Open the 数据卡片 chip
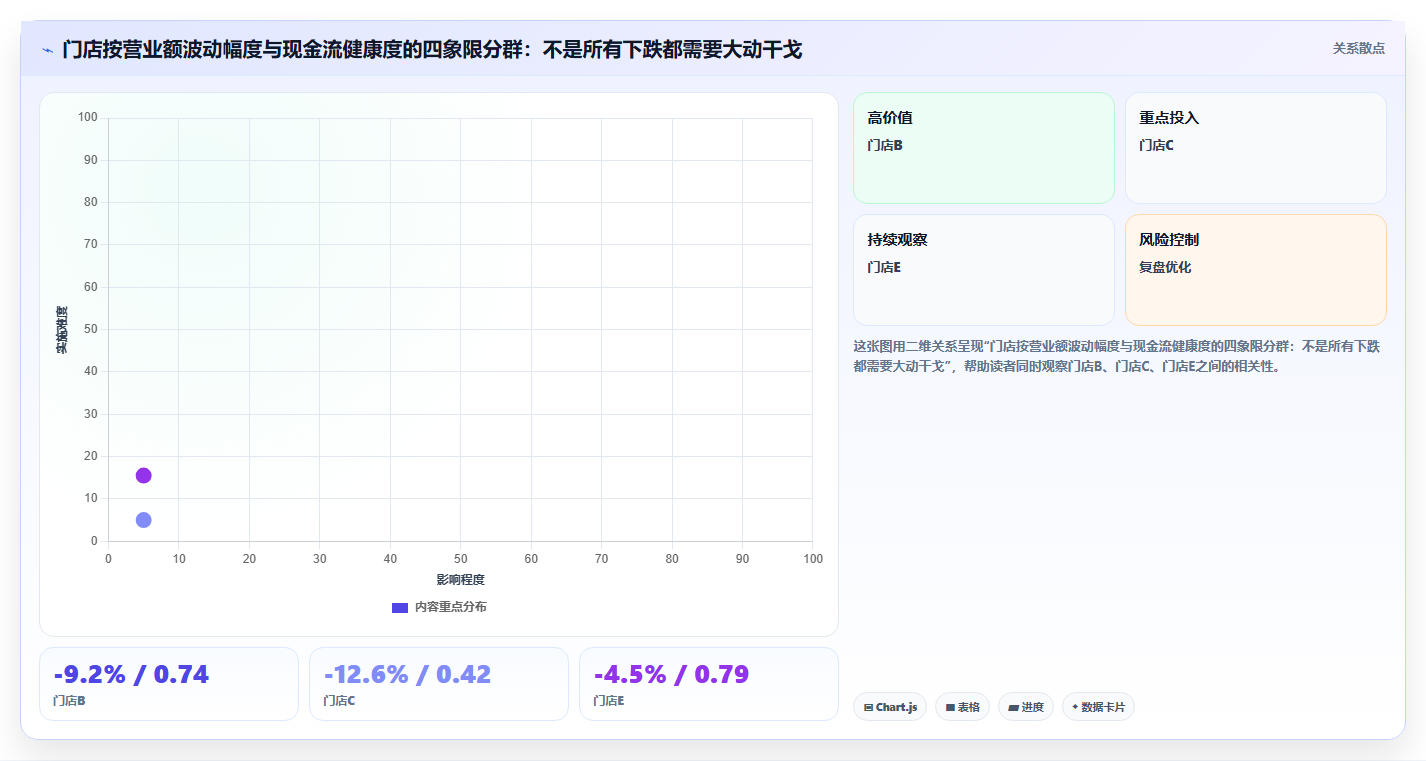The image size is (1426, 761). [1098, 707]
